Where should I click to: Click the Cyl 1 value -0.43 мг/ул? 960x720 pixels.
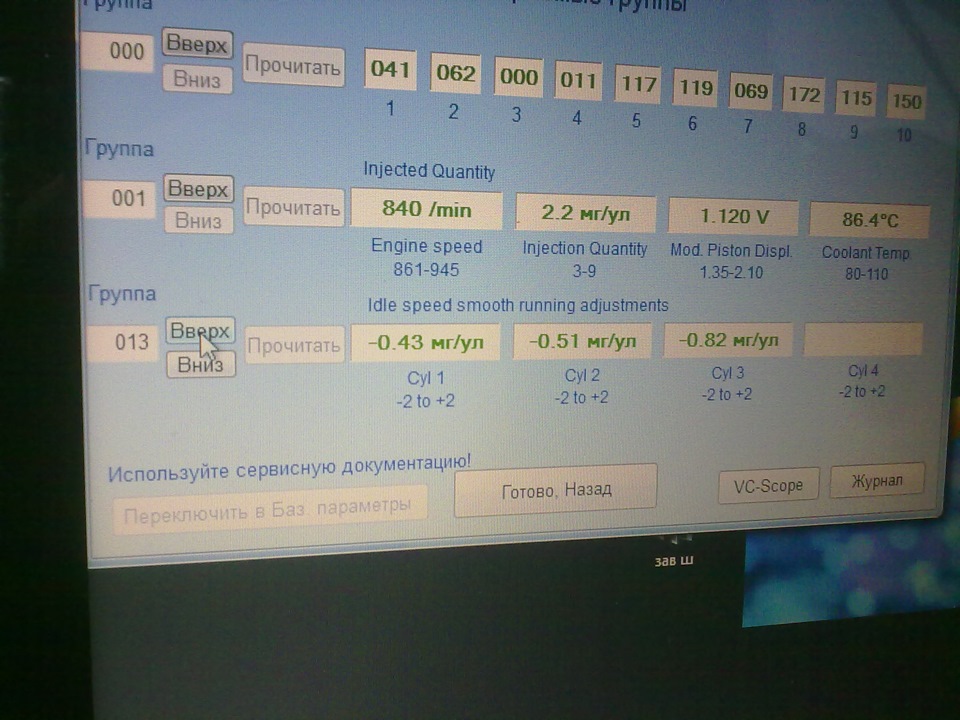(x=426, y=342)
